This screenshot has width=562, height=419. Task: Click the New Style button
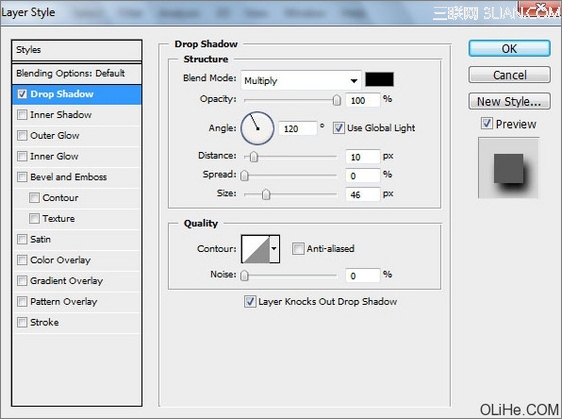(509, 101)
